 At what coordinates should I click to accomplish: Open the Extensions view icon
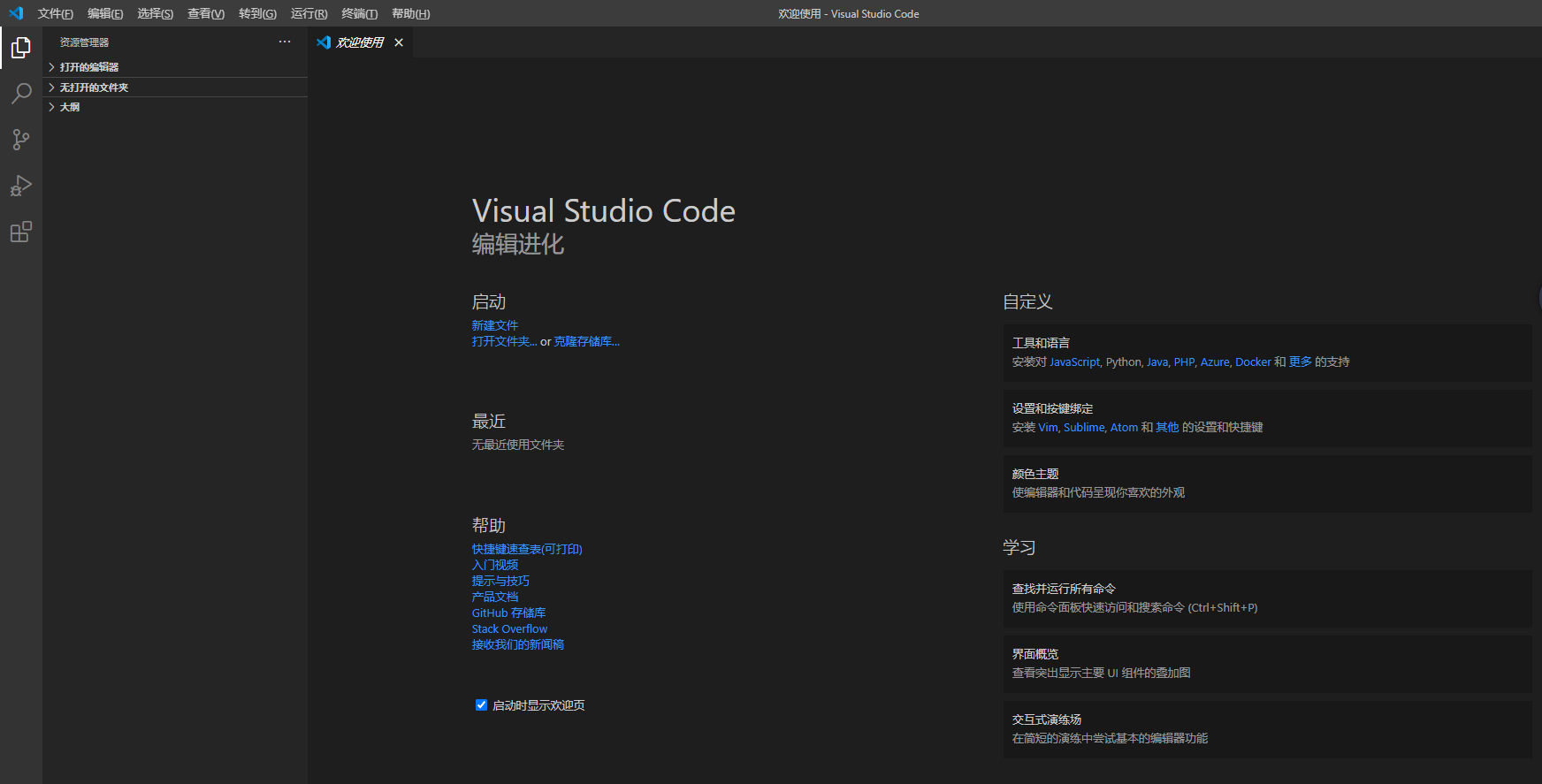21,232
